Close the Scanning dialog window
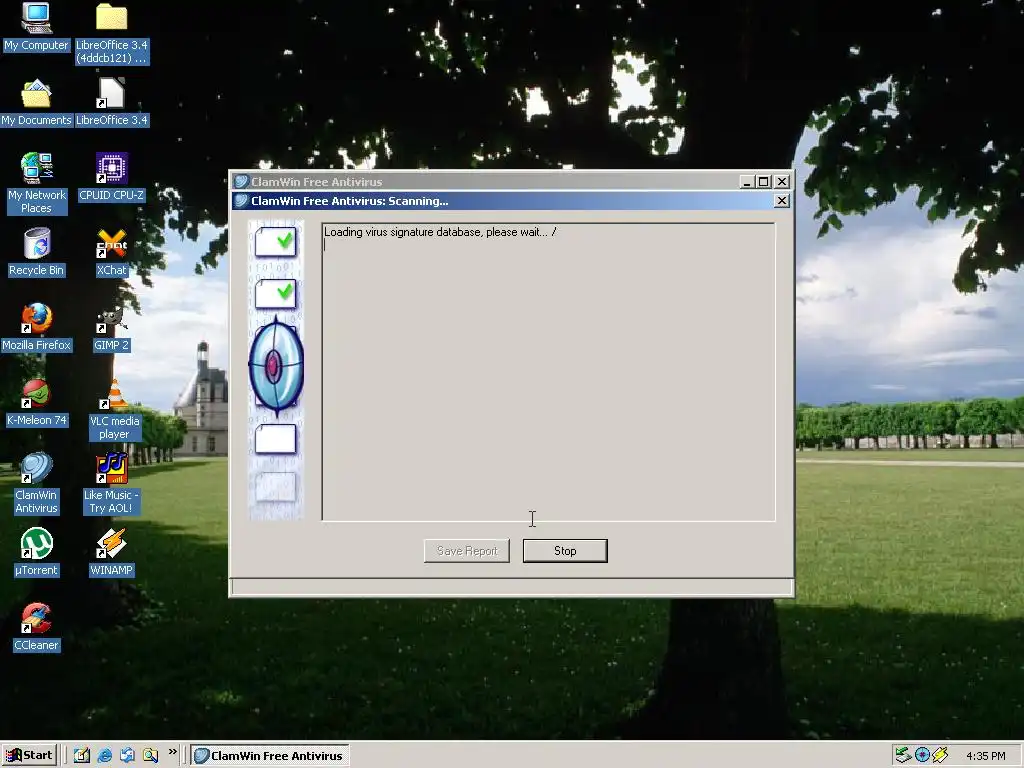Image resolution: width=1024 pixels, height=768 pixels. pos(781,200)
